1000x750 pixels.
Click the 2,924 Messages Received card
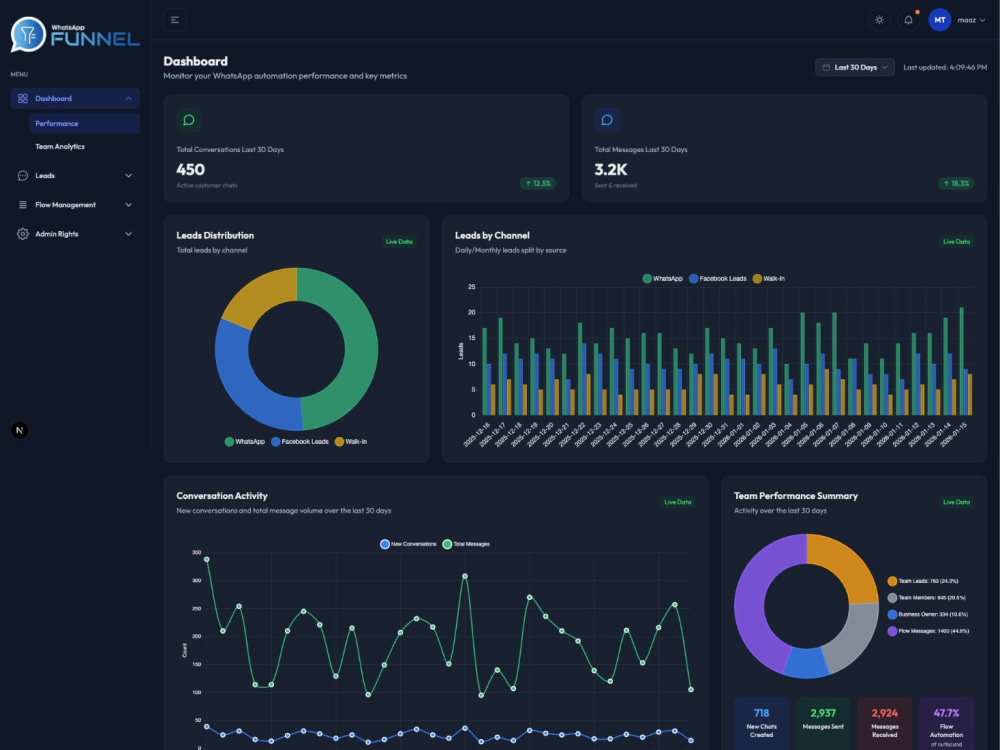[885, 723]
